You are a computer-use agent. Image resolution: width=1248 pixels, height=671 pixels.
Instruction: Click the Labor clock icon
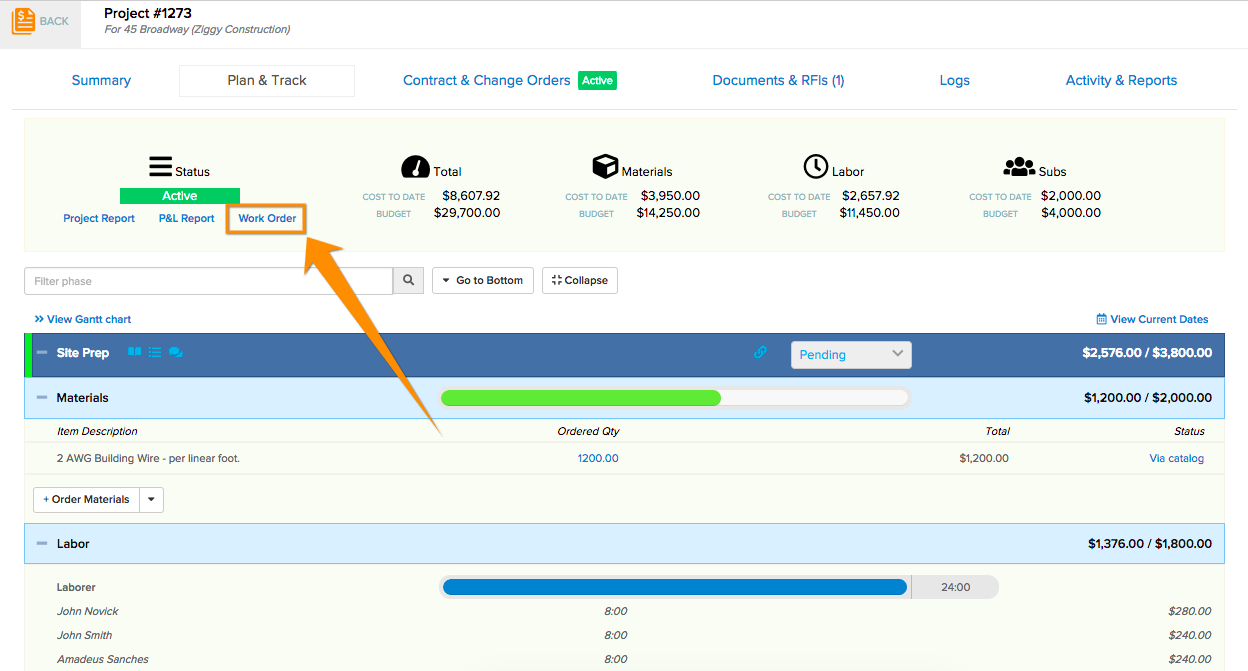pyautogui.click(x=816, y=166)
